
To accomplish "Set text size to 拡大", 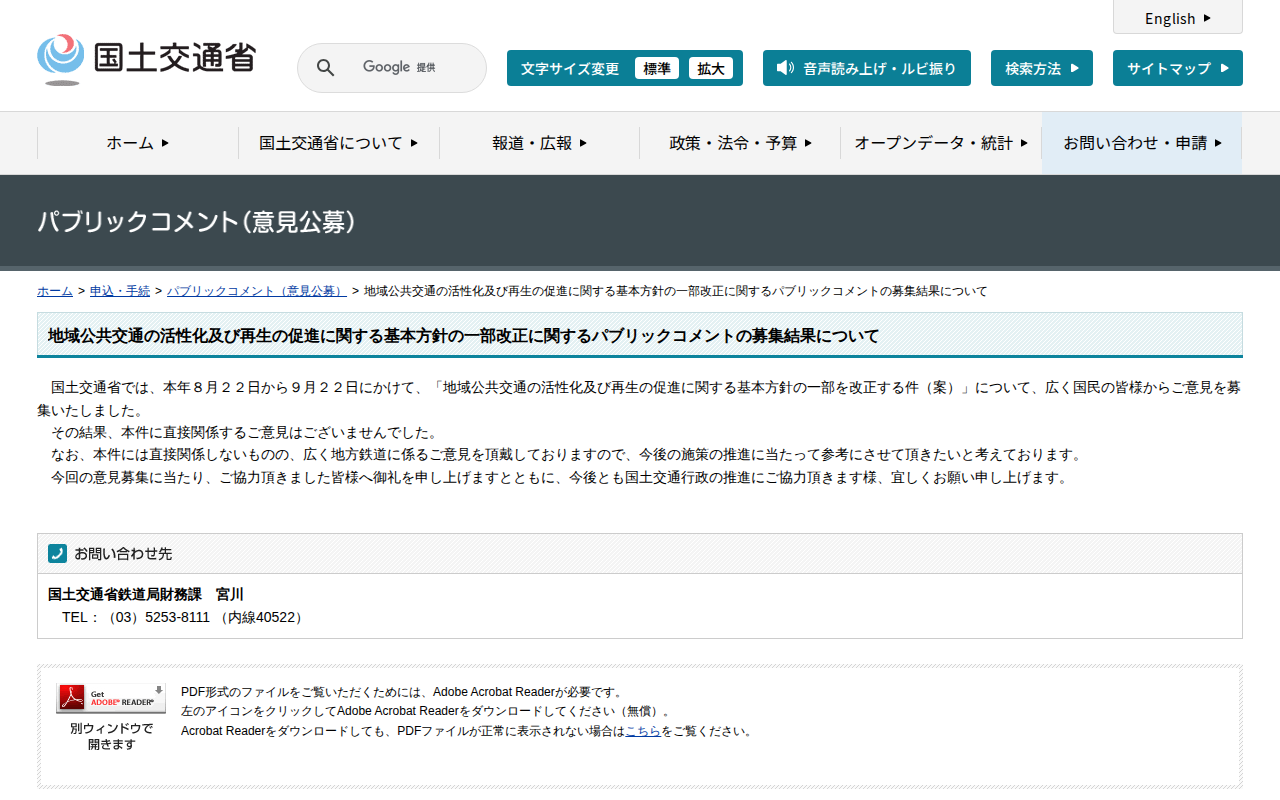I will tap(711, 68).
